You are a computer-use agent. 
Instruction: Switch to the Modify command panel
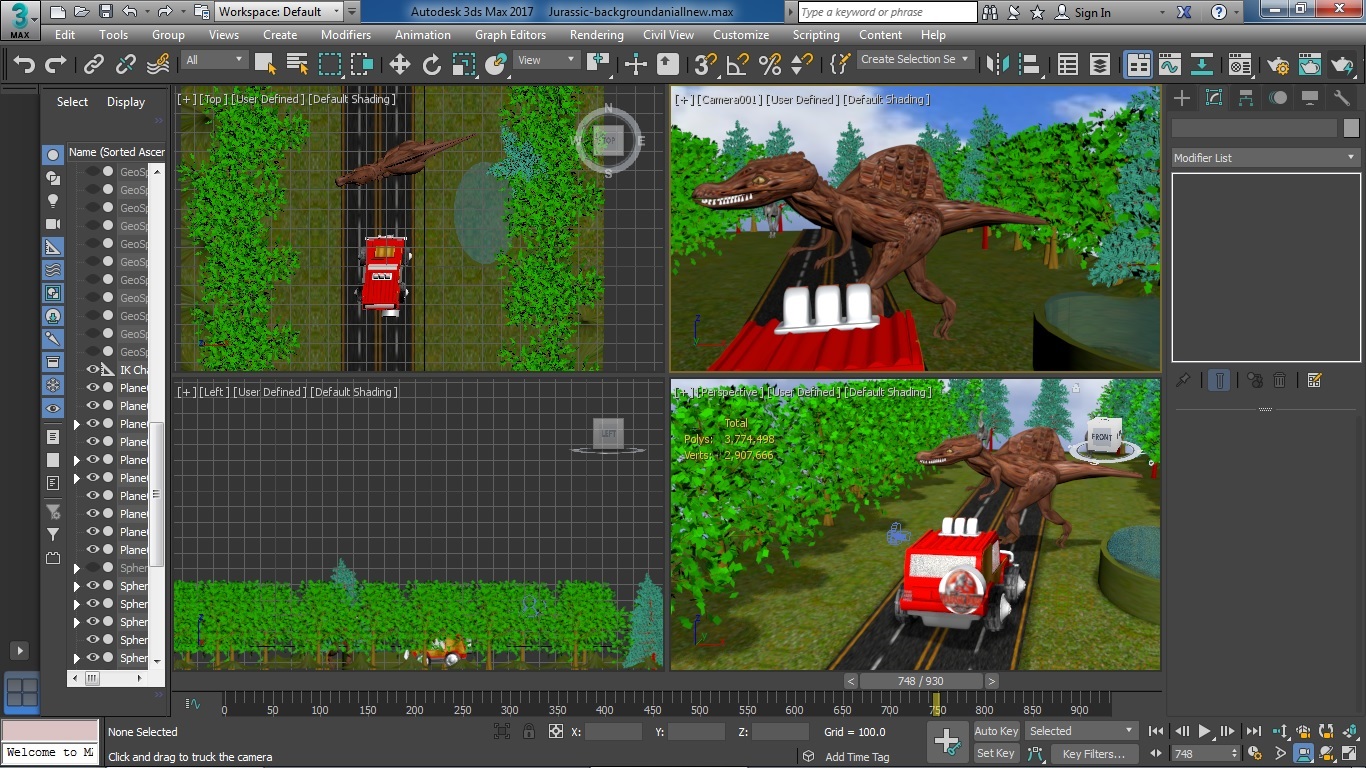tap(1214, 98)
